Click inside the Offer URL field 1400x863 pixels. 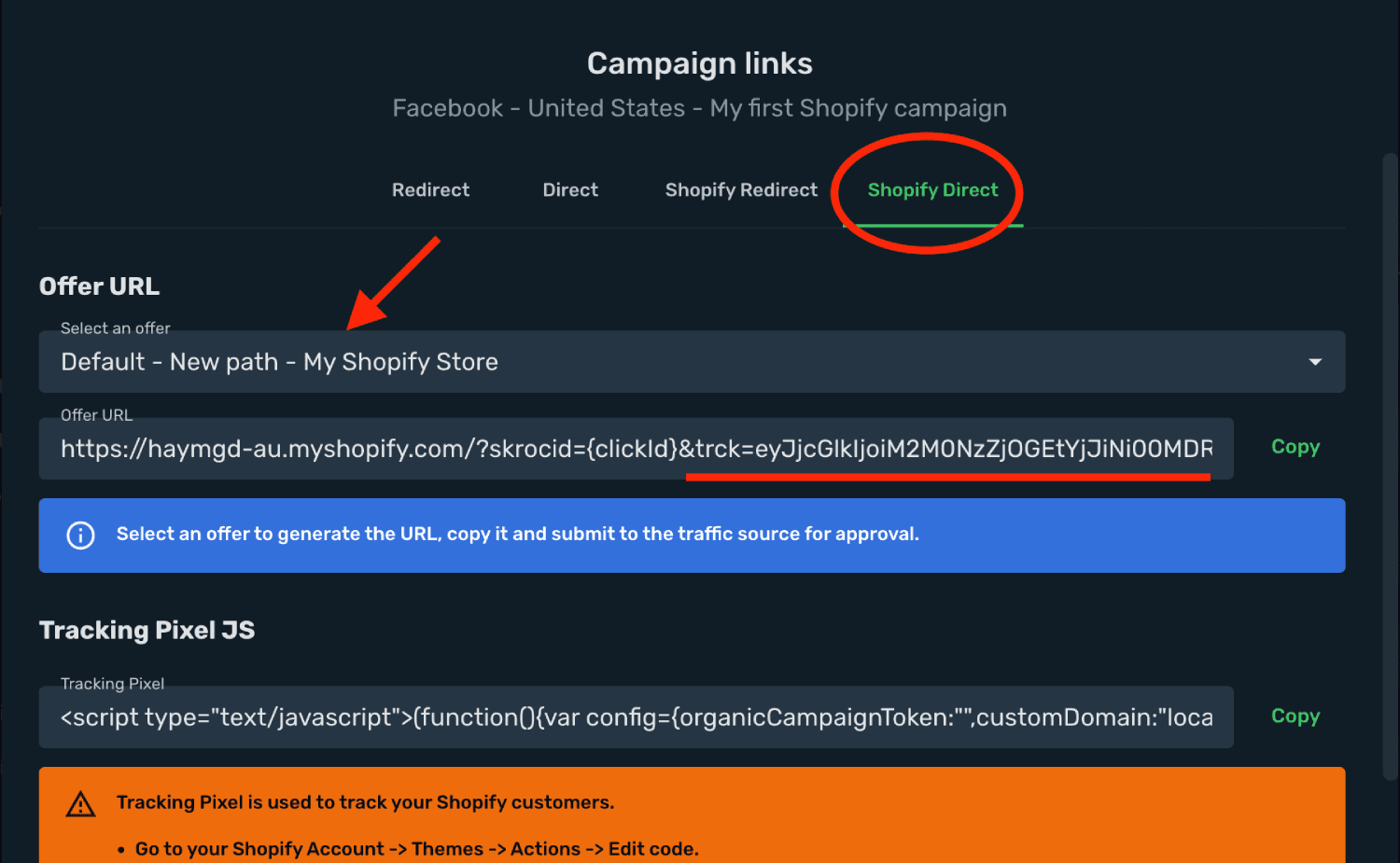pos(636,449)
